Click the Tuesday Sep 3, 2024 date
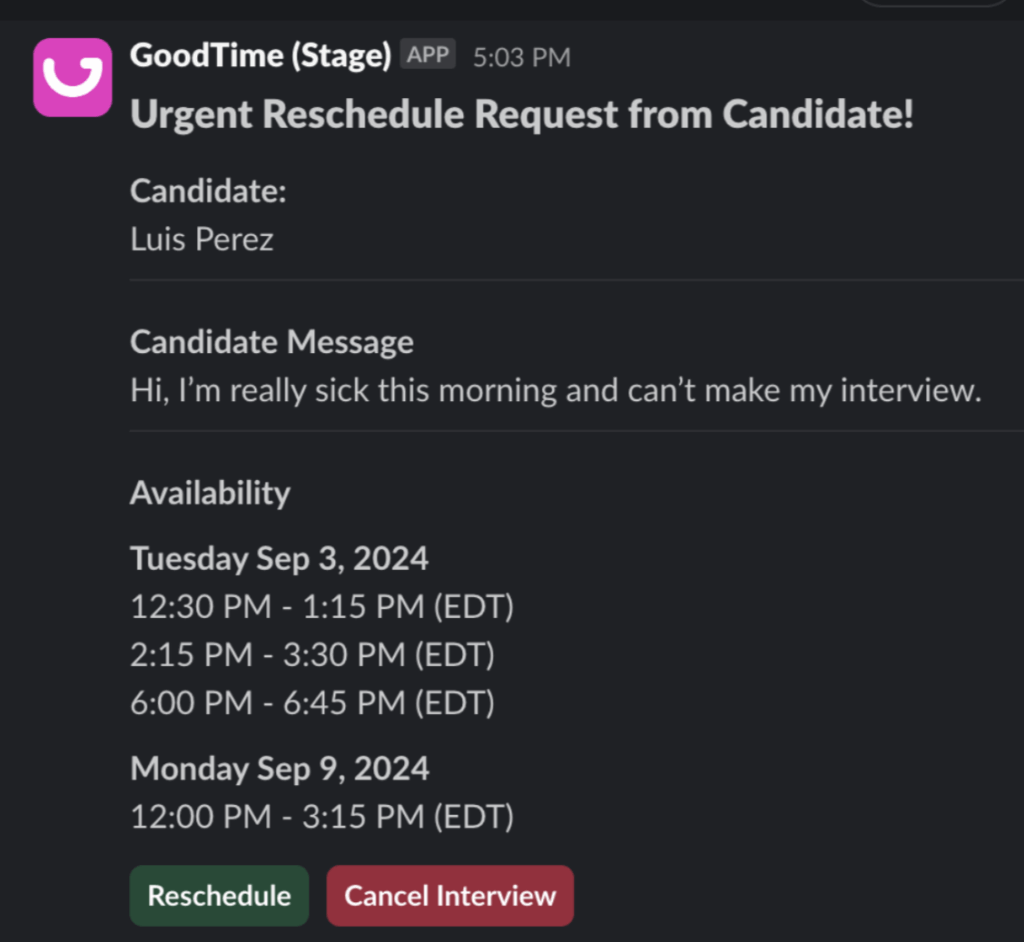Viewport: 1024px width, 942px height. [279, 558]
